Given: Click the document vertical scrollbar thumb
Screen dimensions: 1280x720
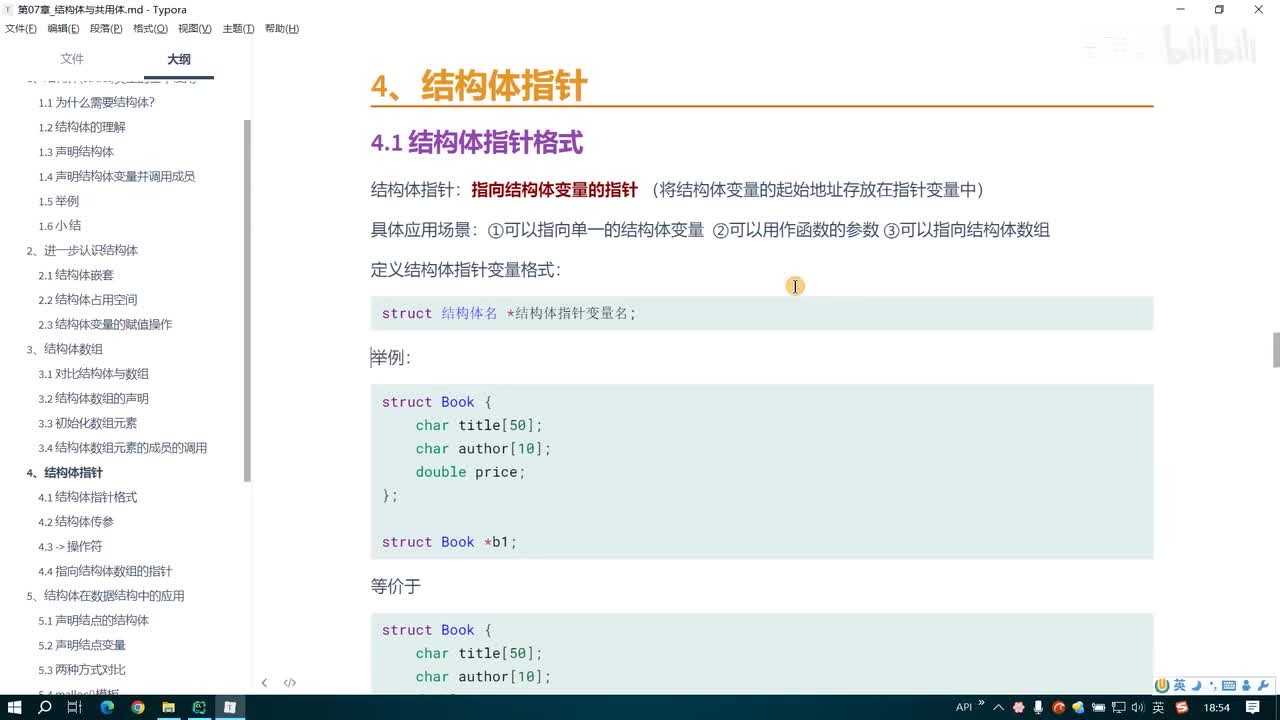Looking at the screenshot, I should 1276,350.
